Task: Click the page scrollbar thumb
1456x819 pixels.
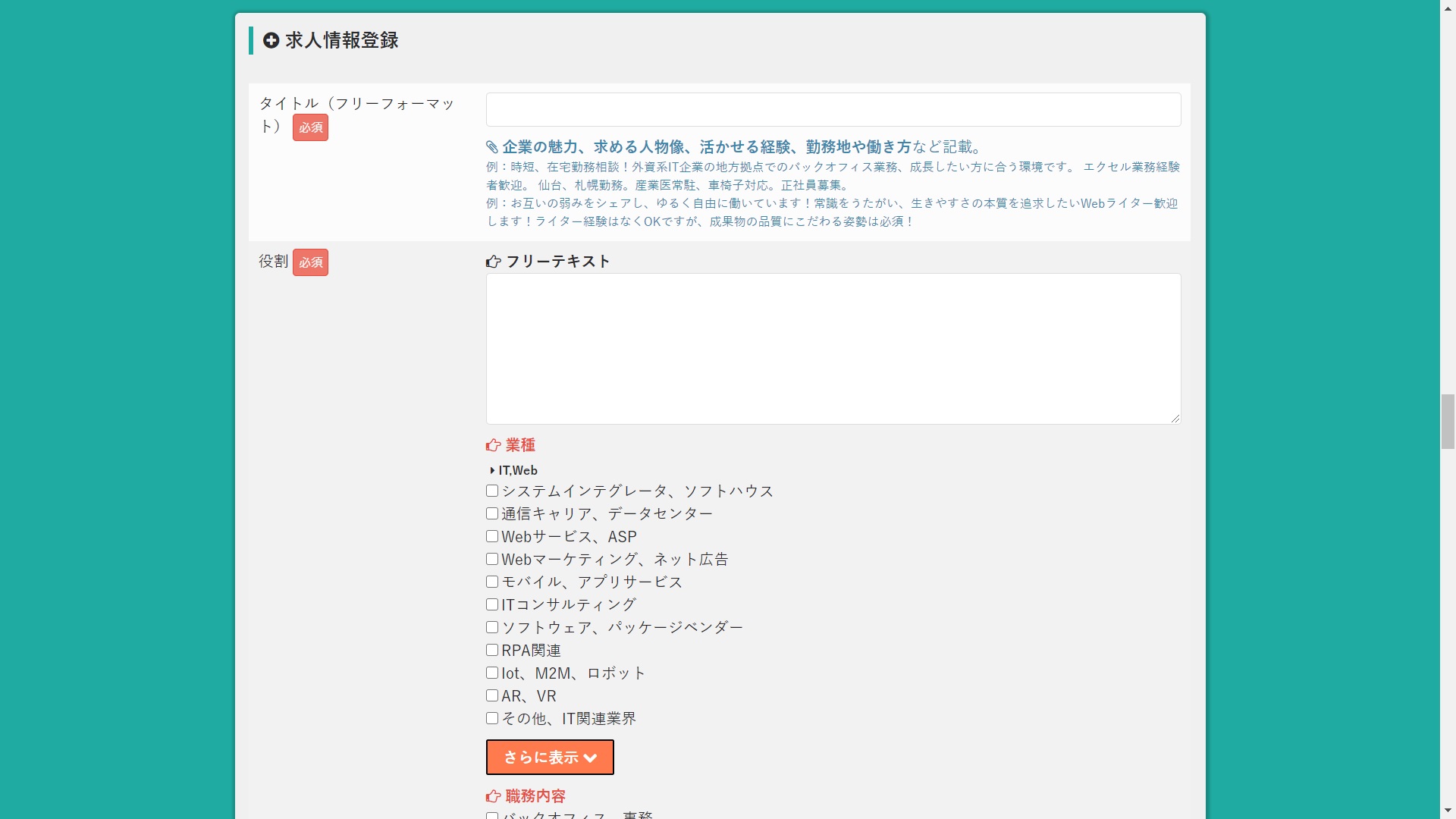Action: (x=1448, y=422)
